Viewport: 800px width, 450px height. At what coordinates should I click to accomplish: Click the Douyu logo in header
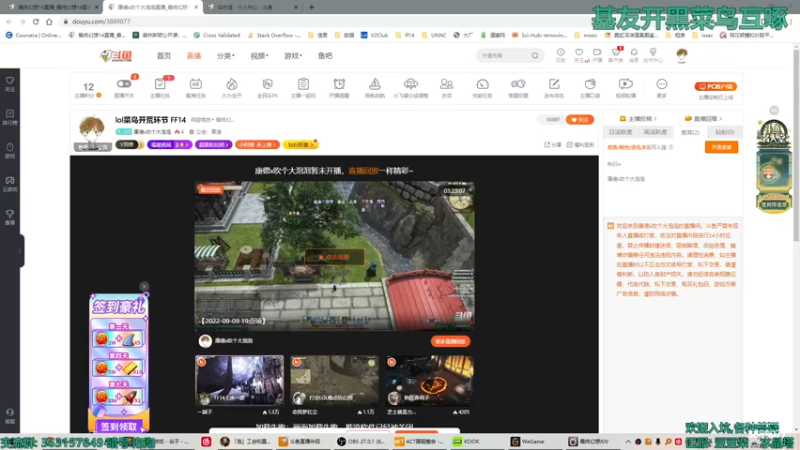[116, 56]
